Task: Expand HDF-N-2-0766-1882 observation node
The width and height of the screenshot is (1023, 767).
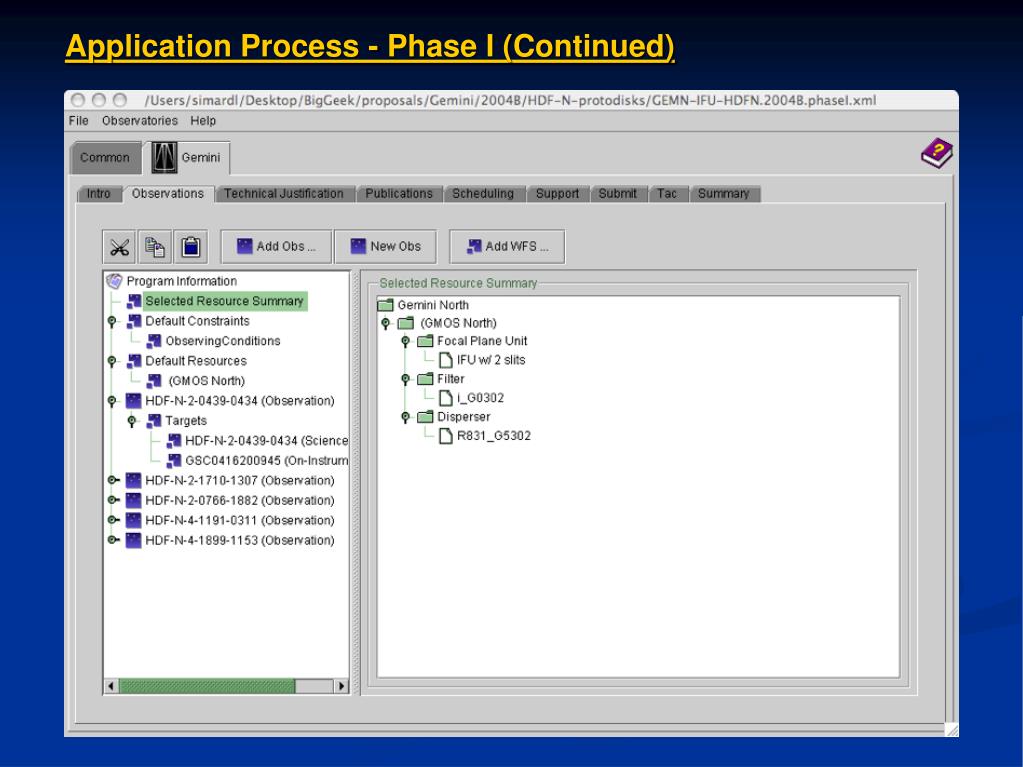Action: point(113,500)
